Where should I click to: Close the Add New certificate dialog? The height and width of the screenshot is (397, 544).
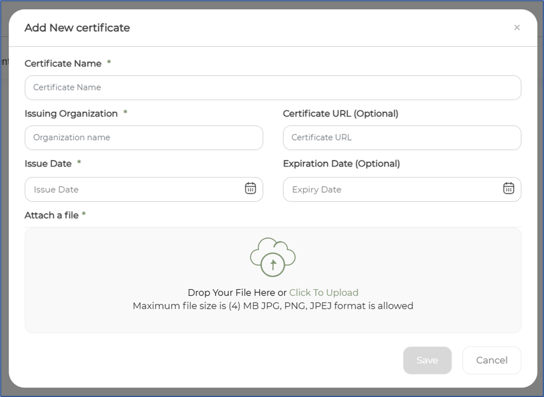pyautogui.click(x=517, y=27)
